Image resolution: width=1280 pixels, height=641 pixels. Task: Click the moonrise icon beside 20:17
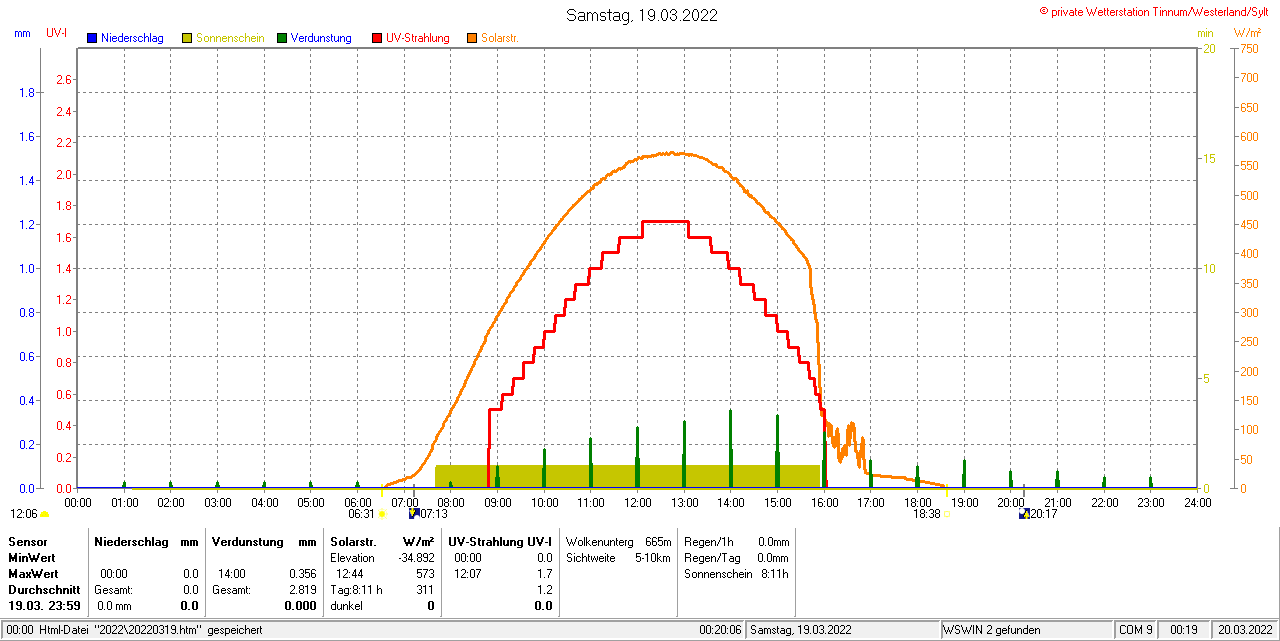tap(1024, 514)
